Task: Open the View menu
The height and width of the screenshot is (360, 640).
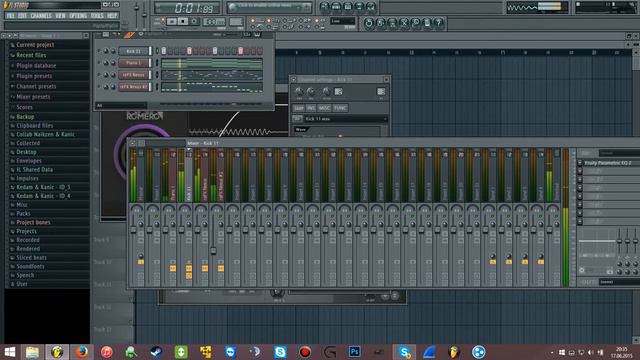Action: pos(60,16)
